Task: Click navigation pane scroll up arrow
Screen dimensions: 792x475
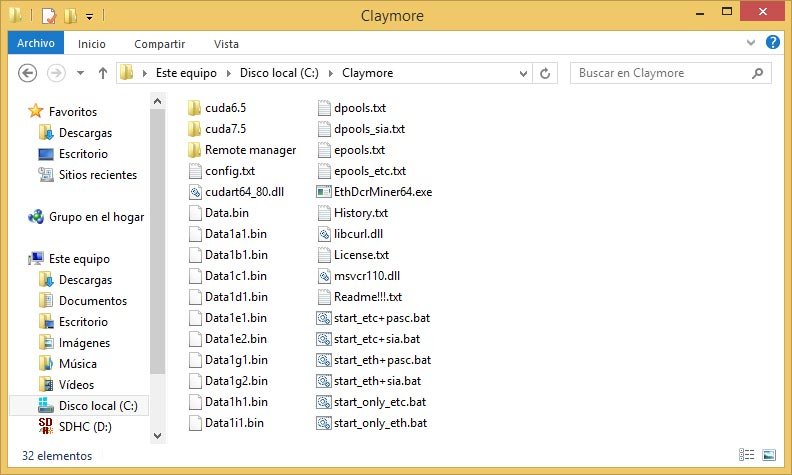Action: click(x=158, y=102)
